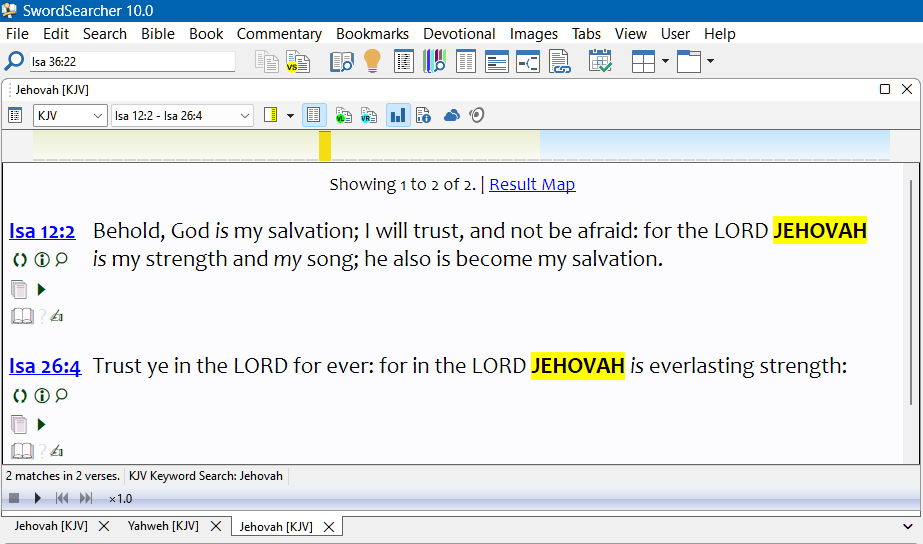Play audio for verse Isa 26:4

tap(41, 424)
